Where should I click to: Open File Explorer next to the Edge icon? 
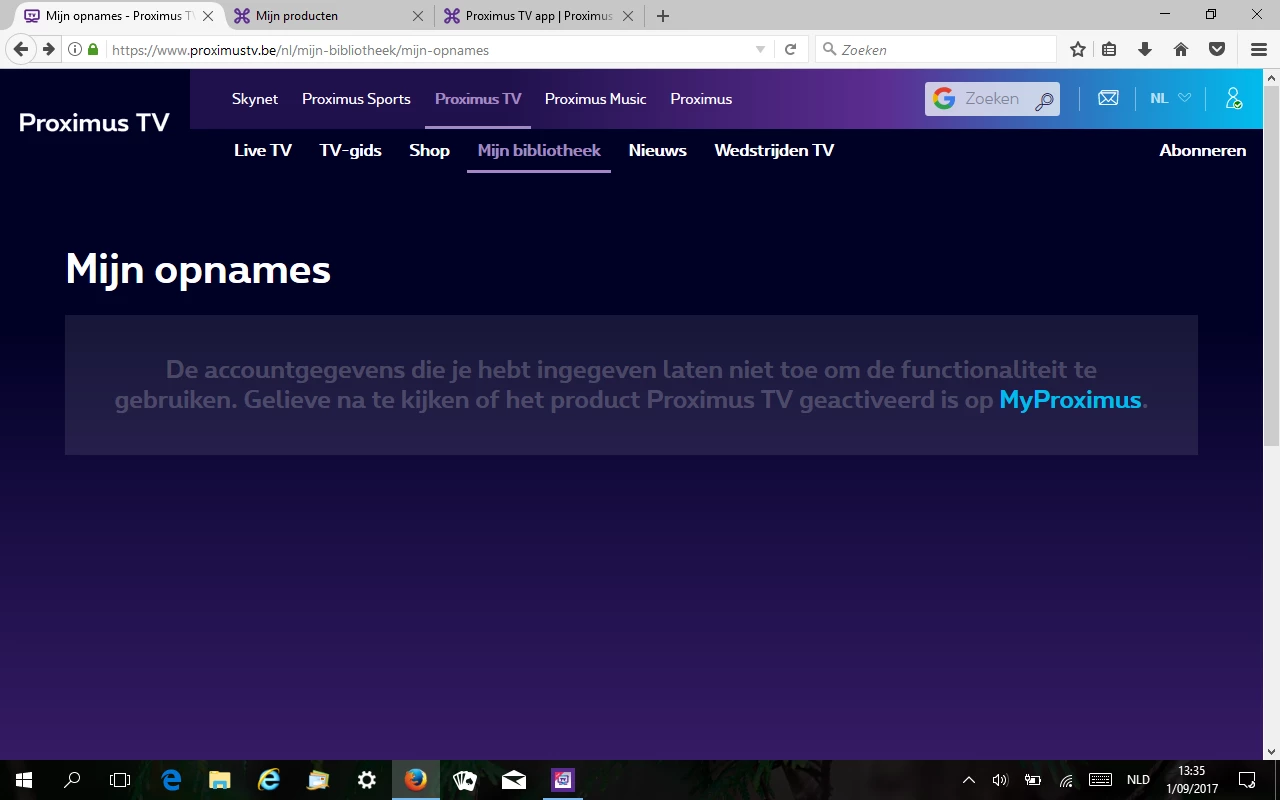(x=220, y=780)
